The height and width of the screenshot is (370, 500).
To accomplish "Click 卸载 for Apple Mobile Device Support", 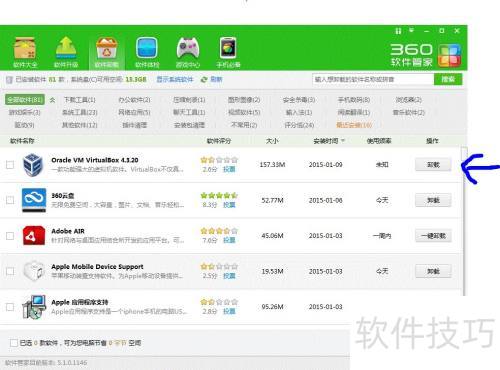I will [433, 271].
